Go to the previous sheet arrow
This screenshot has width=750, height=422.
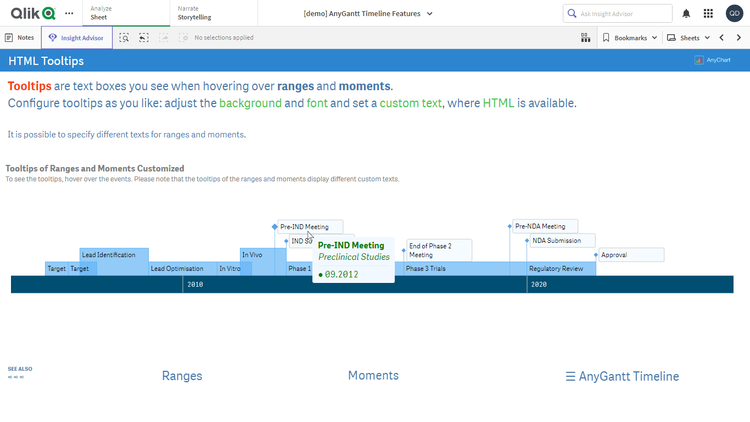[x=722, y=37]
